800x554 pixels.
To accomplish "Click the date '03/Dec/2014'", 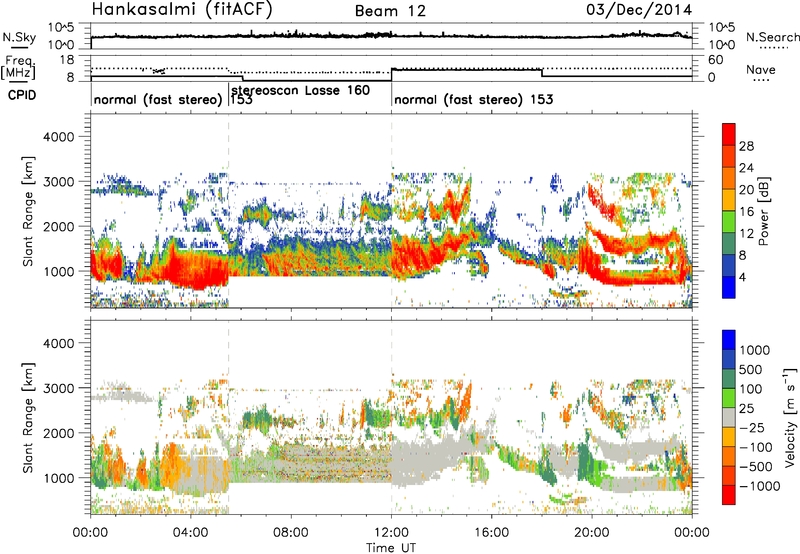I will click(x=639, y=9).
